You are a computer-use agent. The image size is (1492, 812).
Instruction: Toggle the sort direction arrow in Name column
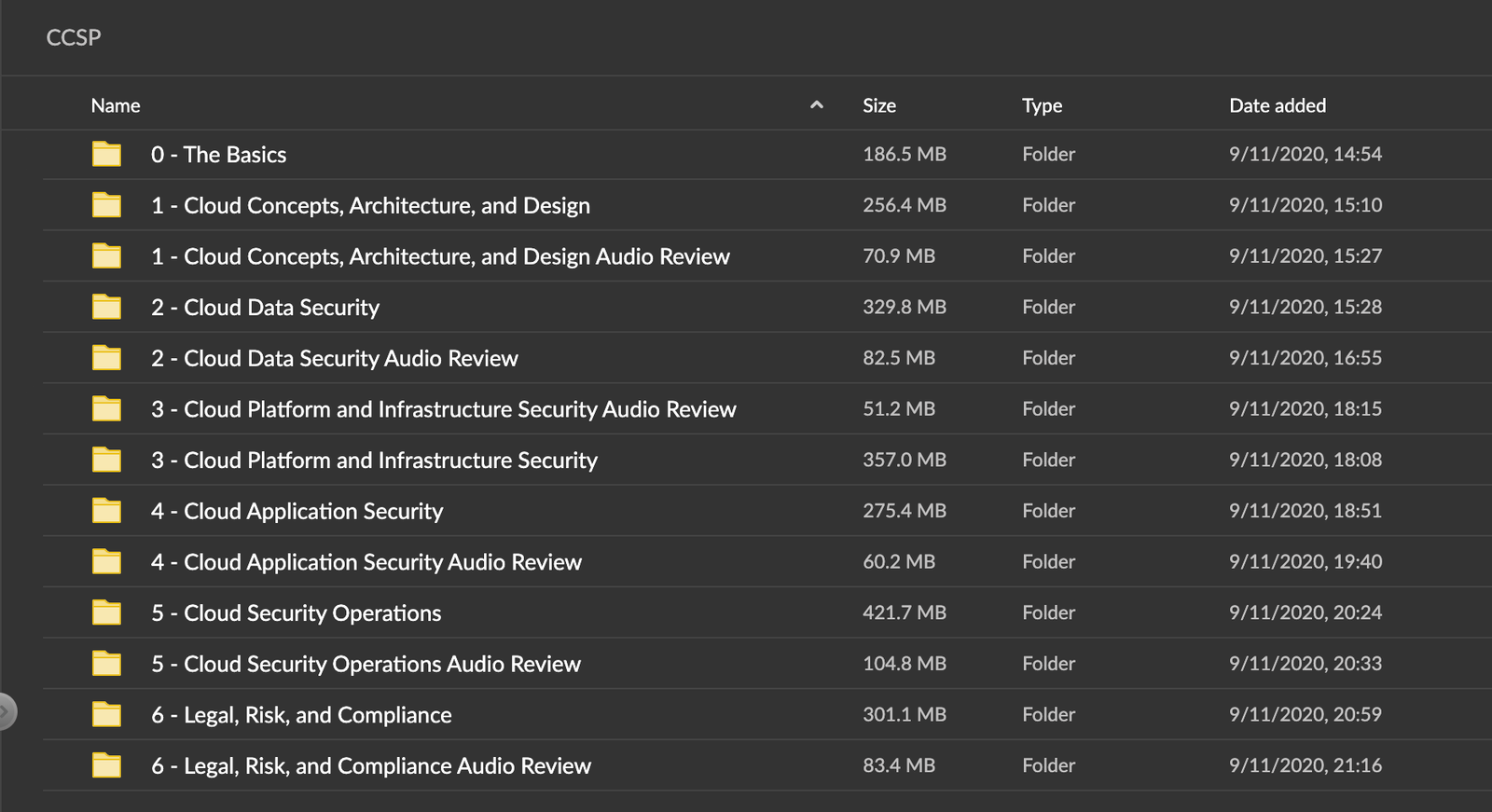(817, 105)
